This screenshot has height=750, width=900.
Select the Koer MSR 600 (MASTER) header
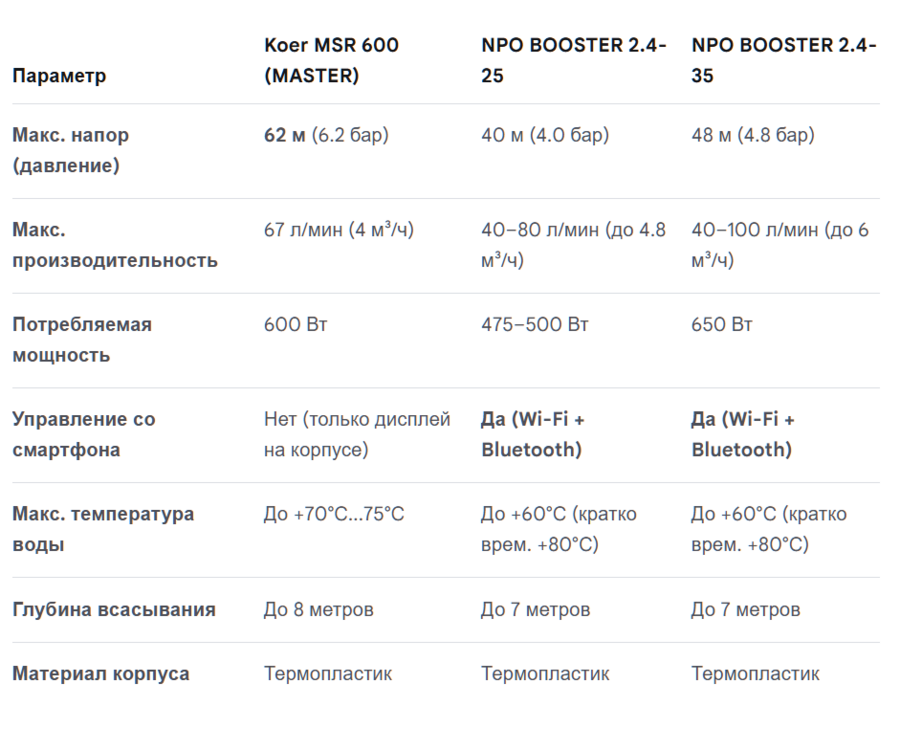[x=331, y=60]
